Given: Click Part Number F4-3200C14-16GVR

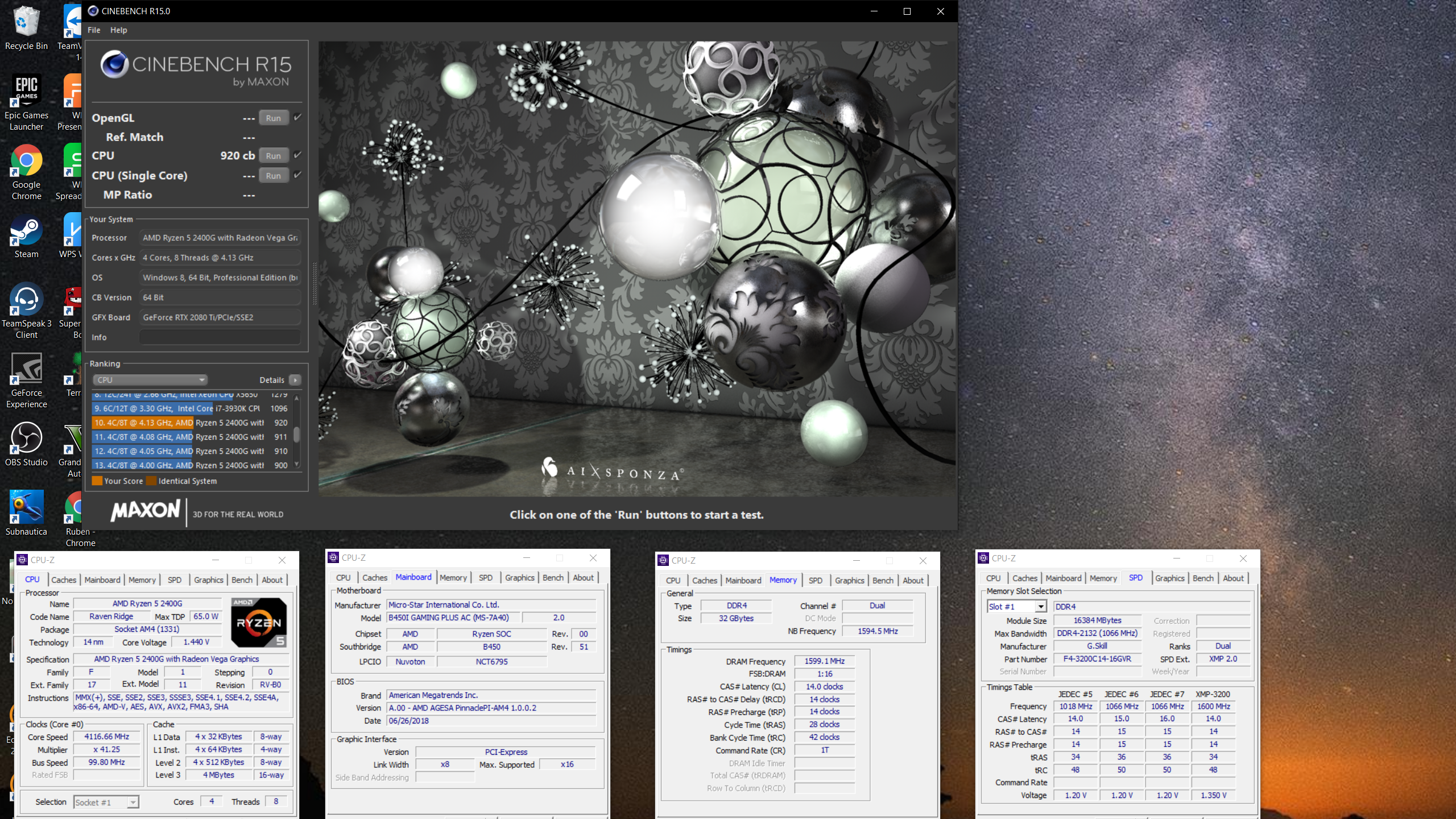Looking at the screenshot, I should click(1097, 659).
